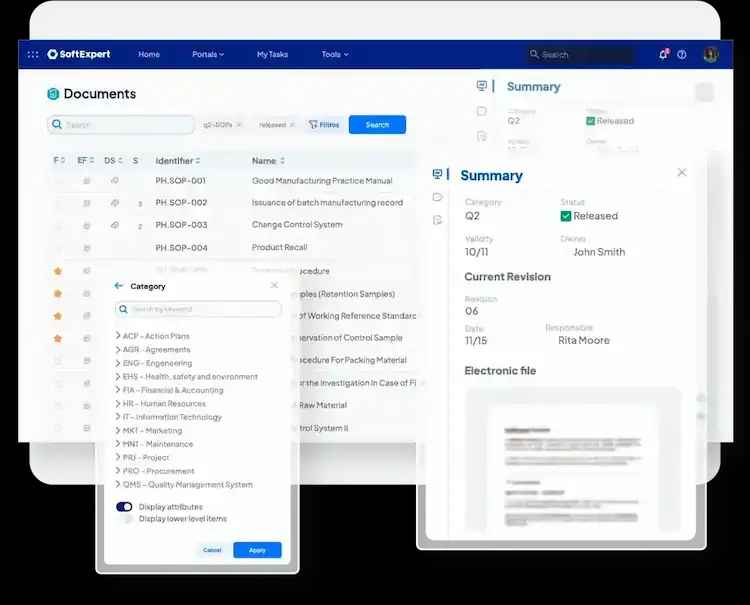The width and height of the screenshot is (750, 605).
Task: Sort by the Identifier column header
Action: (x=177, y=161)
